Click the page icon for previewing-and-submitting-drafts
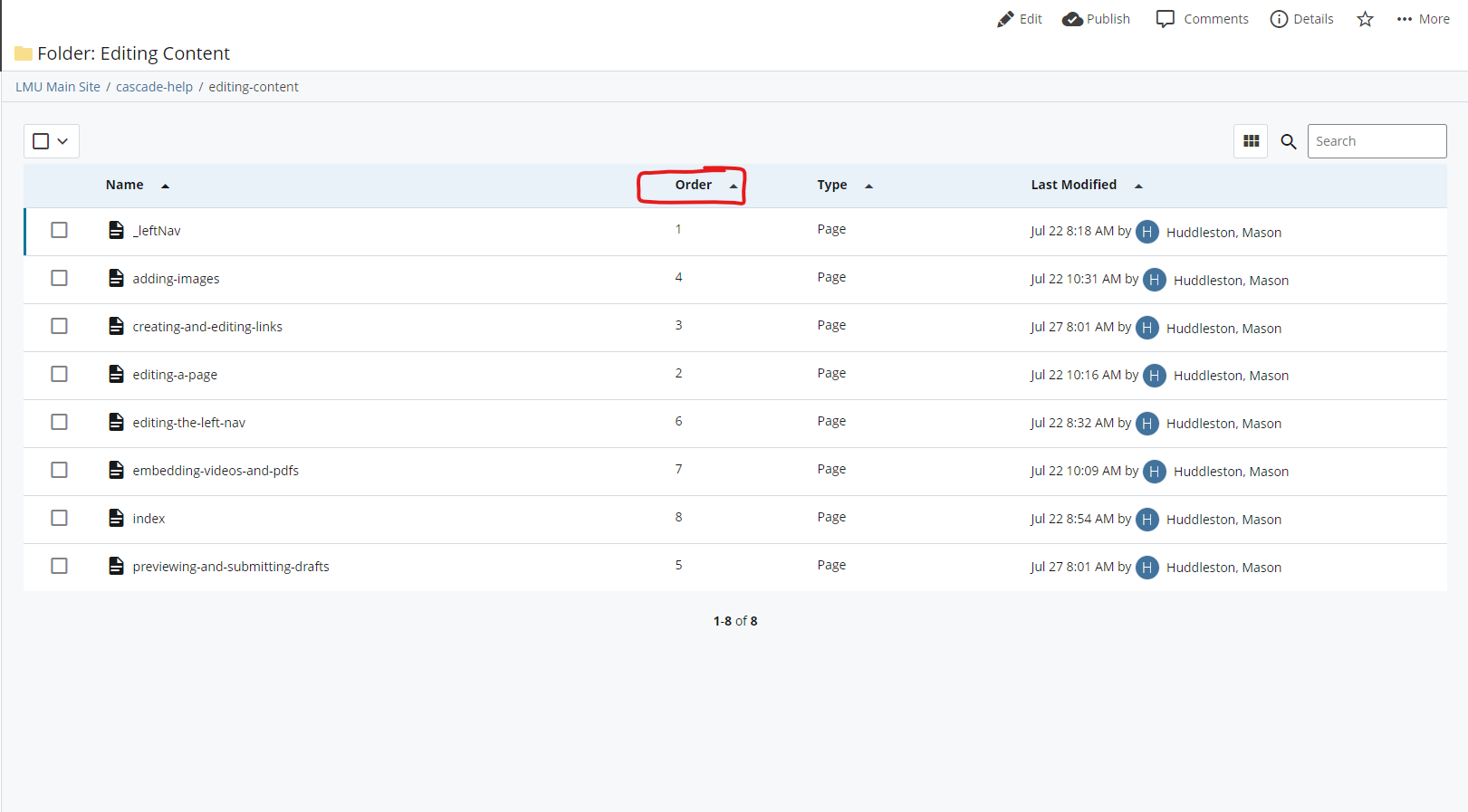The width and height of the screenshot is (1468, 812). [116, 566]
